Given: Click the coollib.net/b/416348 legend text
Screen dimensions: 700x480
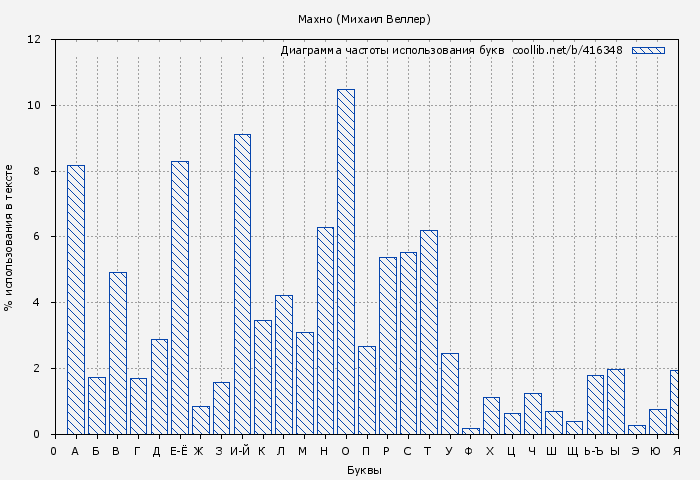Looking at the screenshot, I should [x=567, y=50].
